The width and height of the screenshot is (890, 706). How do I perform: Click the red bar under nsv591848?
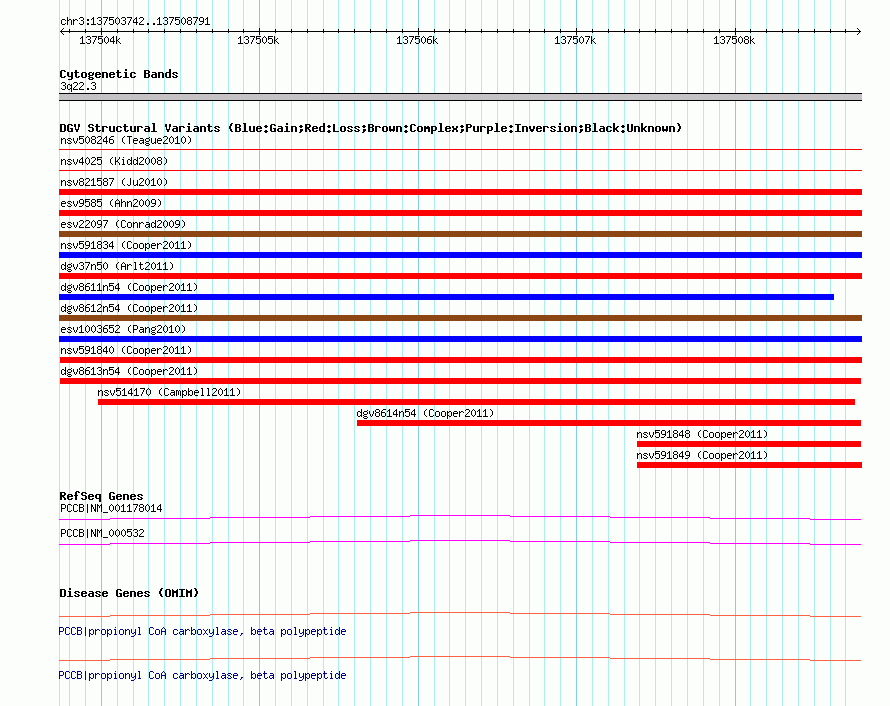coord(749,444)
